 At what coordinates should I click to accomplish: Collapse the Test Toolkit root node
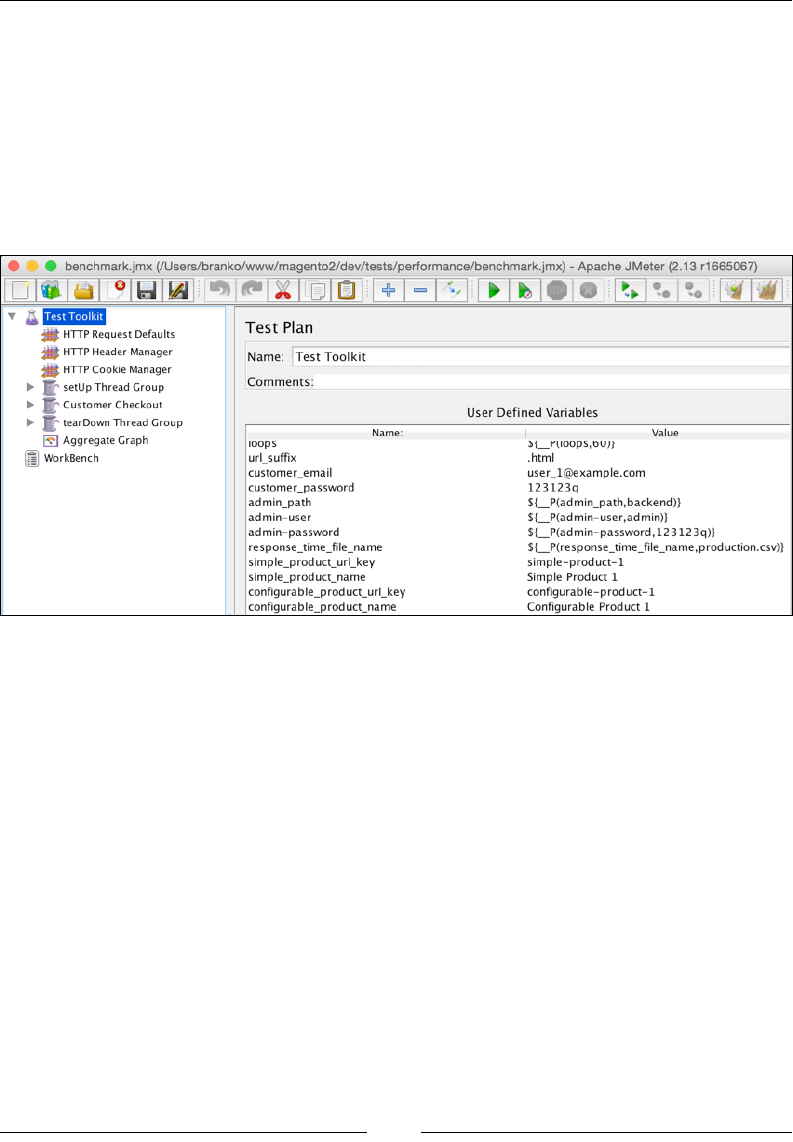12,316
